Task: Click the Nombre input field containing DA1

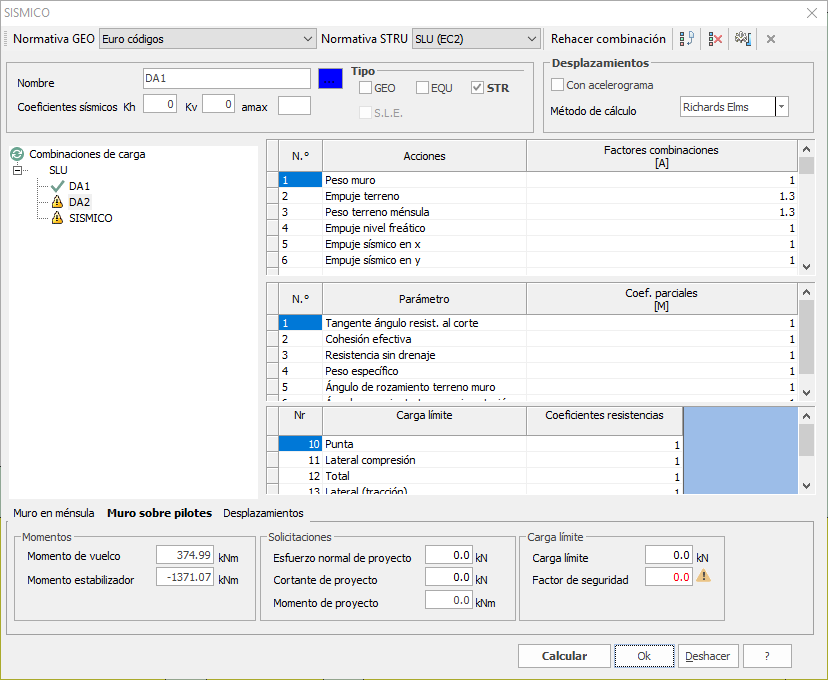Action: click(227, 78)
